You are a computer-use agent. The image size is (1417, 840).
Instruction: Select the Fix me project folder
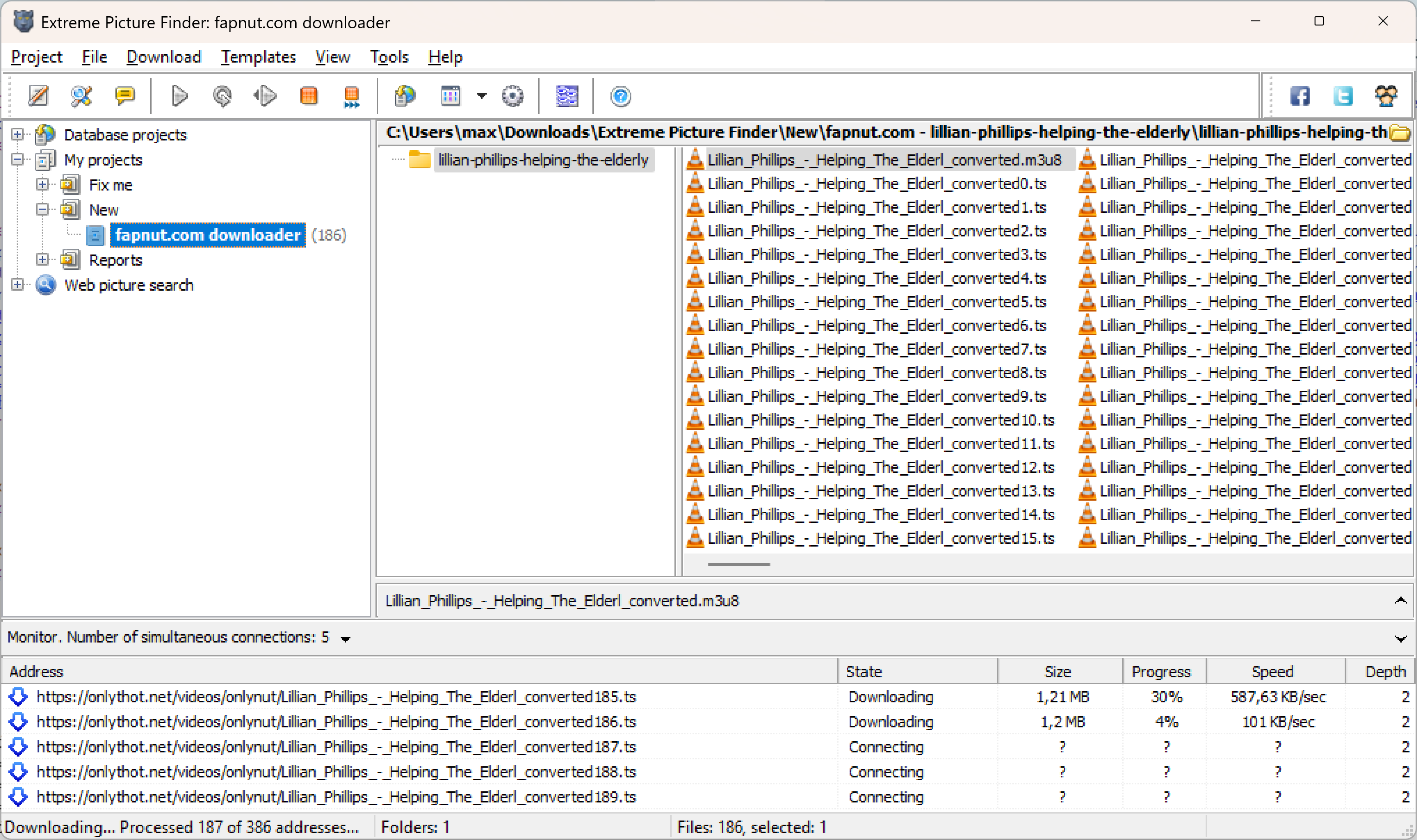(x=111, y=185)
